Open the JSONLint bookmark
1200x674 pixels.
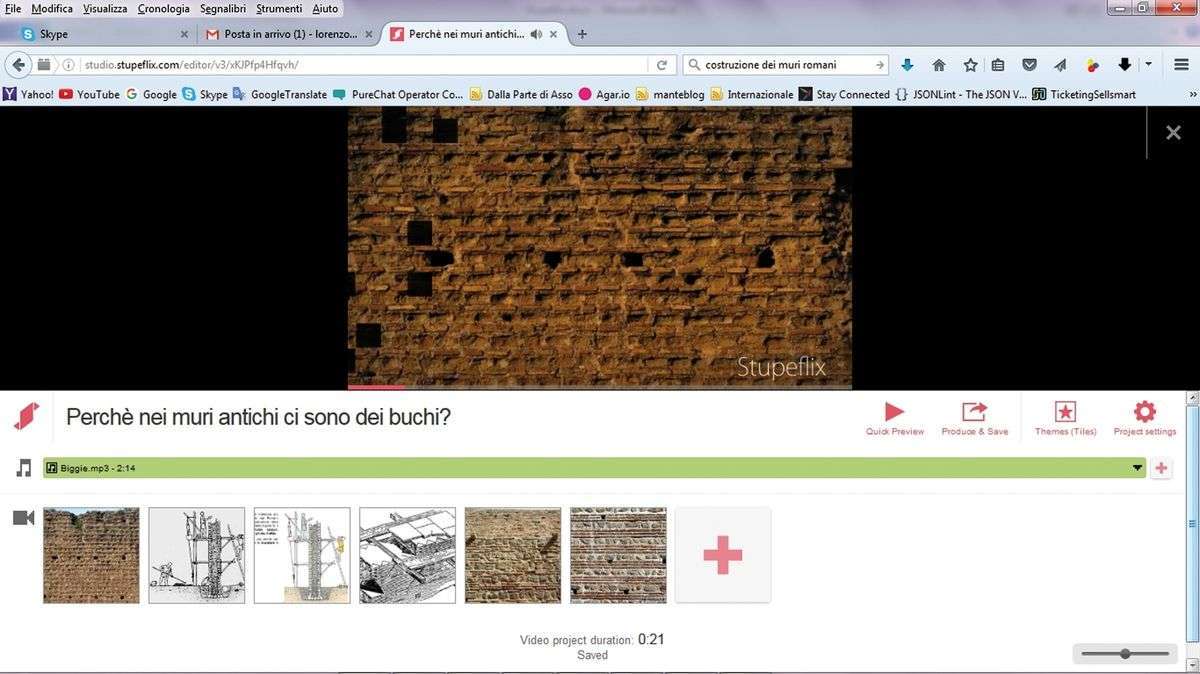(x=961, y=94)
